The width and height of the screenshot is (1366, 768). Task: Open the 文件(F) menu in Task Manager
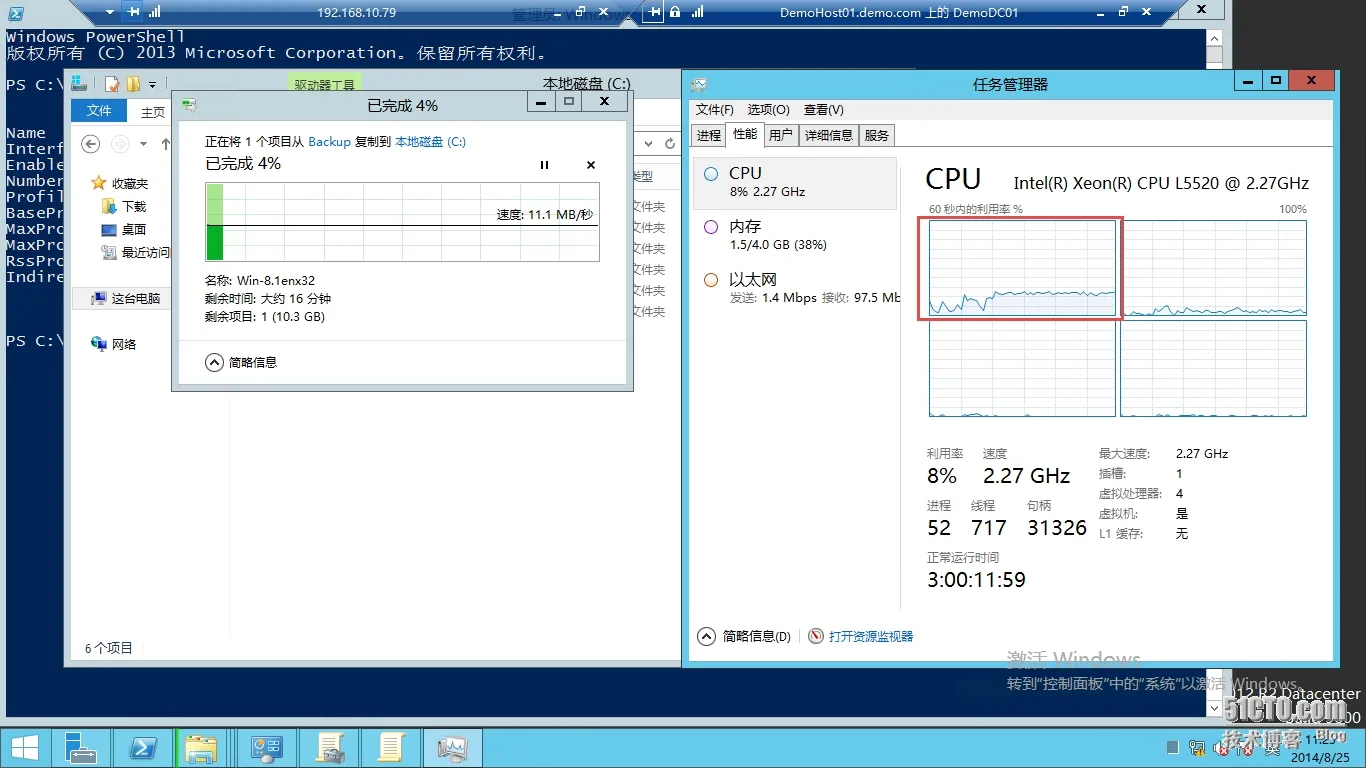(x=714, y=110)
